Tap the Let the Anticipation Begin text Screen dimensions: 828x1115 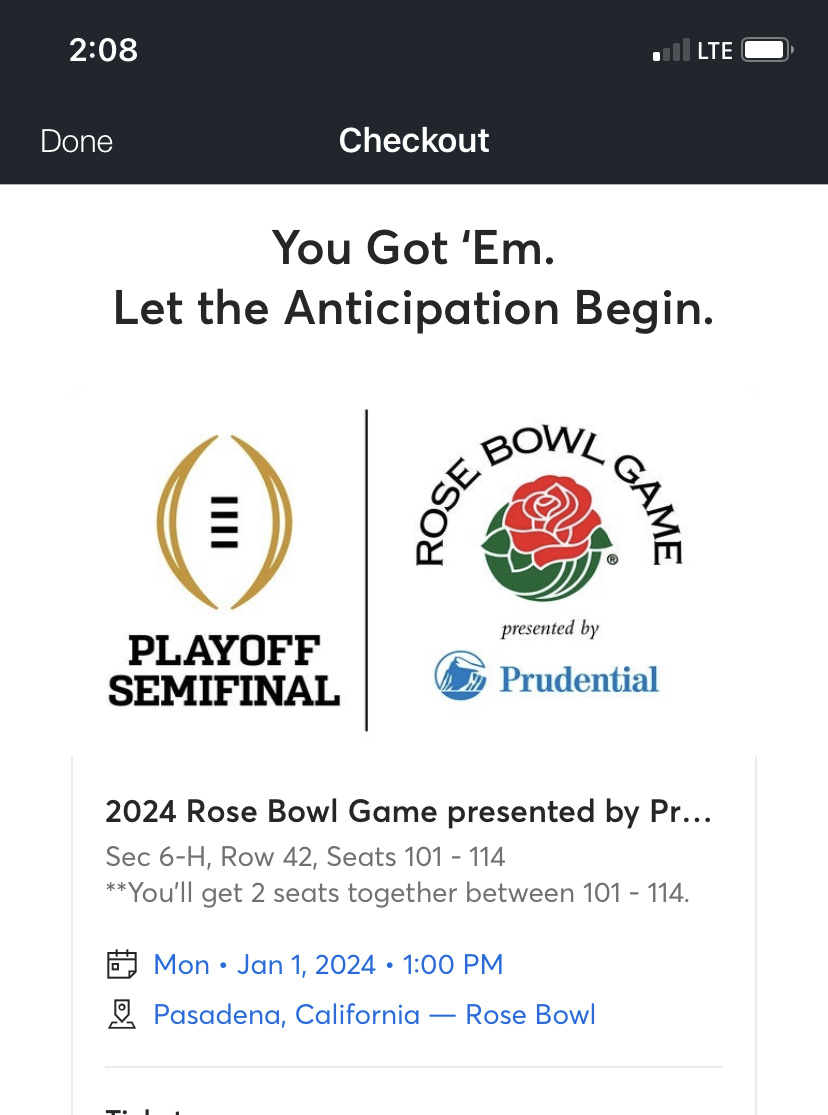pos(414,307)
